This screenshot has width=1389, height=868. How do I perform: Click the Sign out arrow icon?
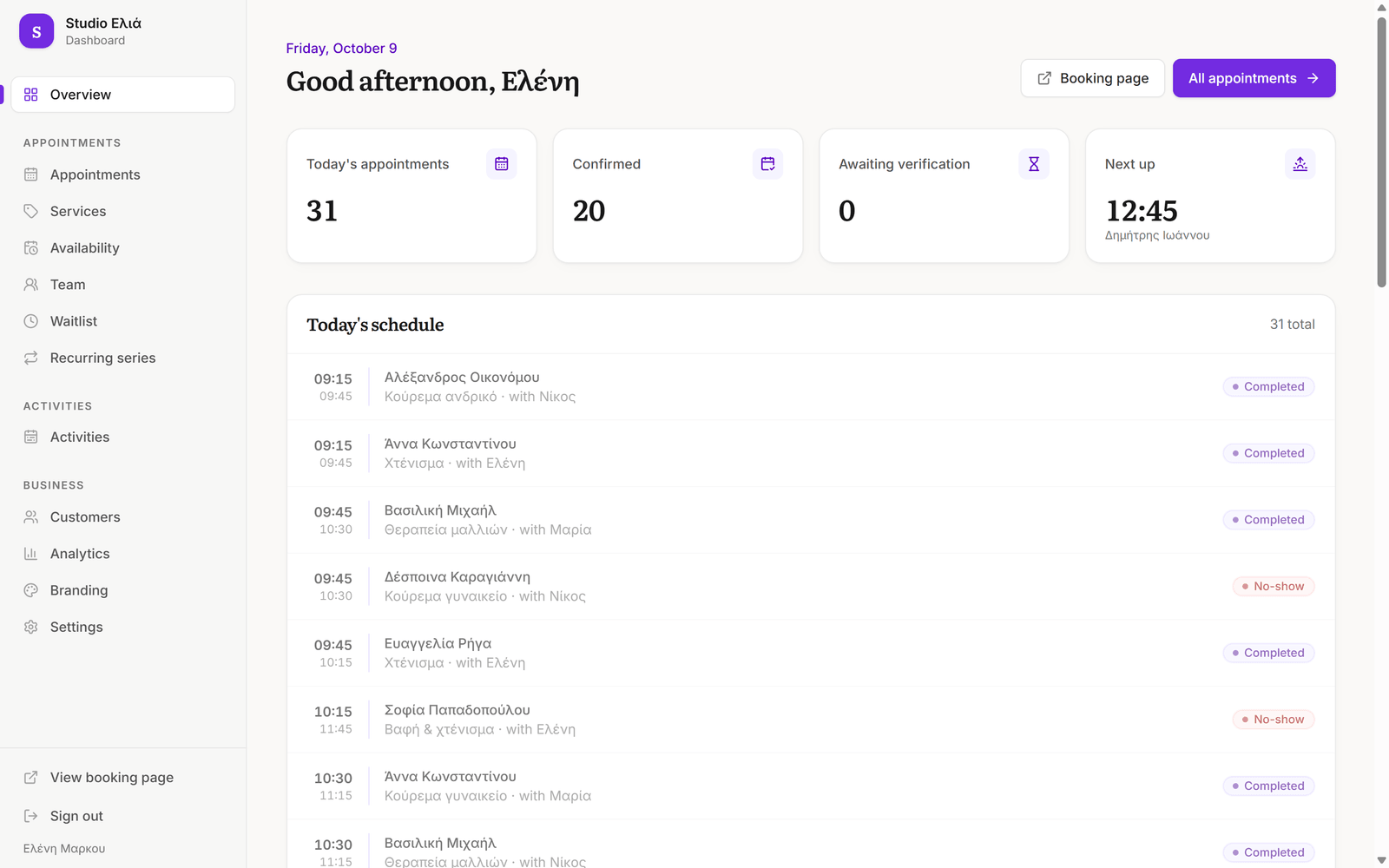[31, 816]
